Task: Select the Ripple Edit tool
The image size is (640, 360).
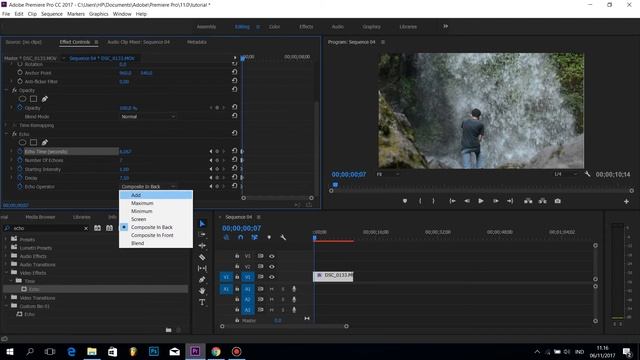Action: [x=202, y=246]
